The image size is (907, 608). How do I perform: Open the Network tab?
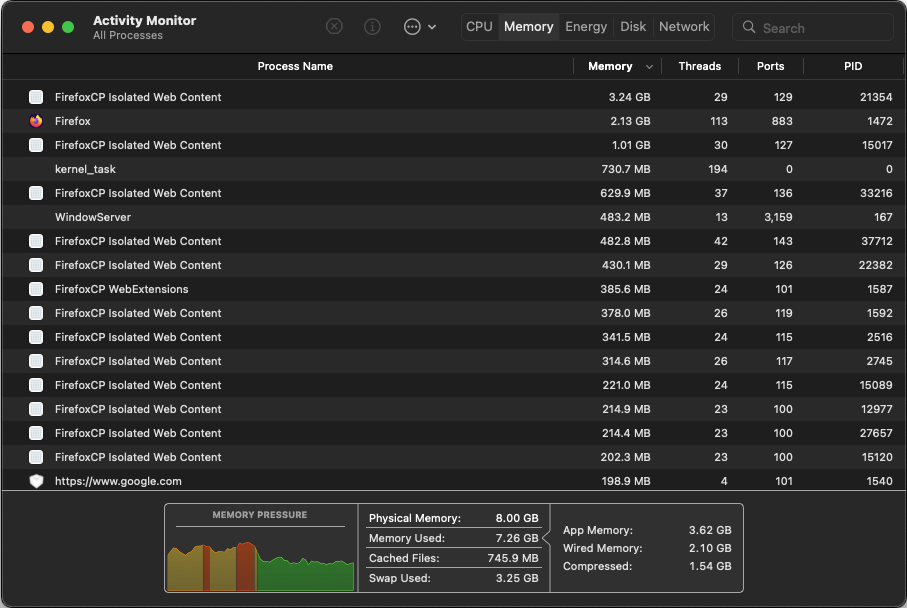684,27
